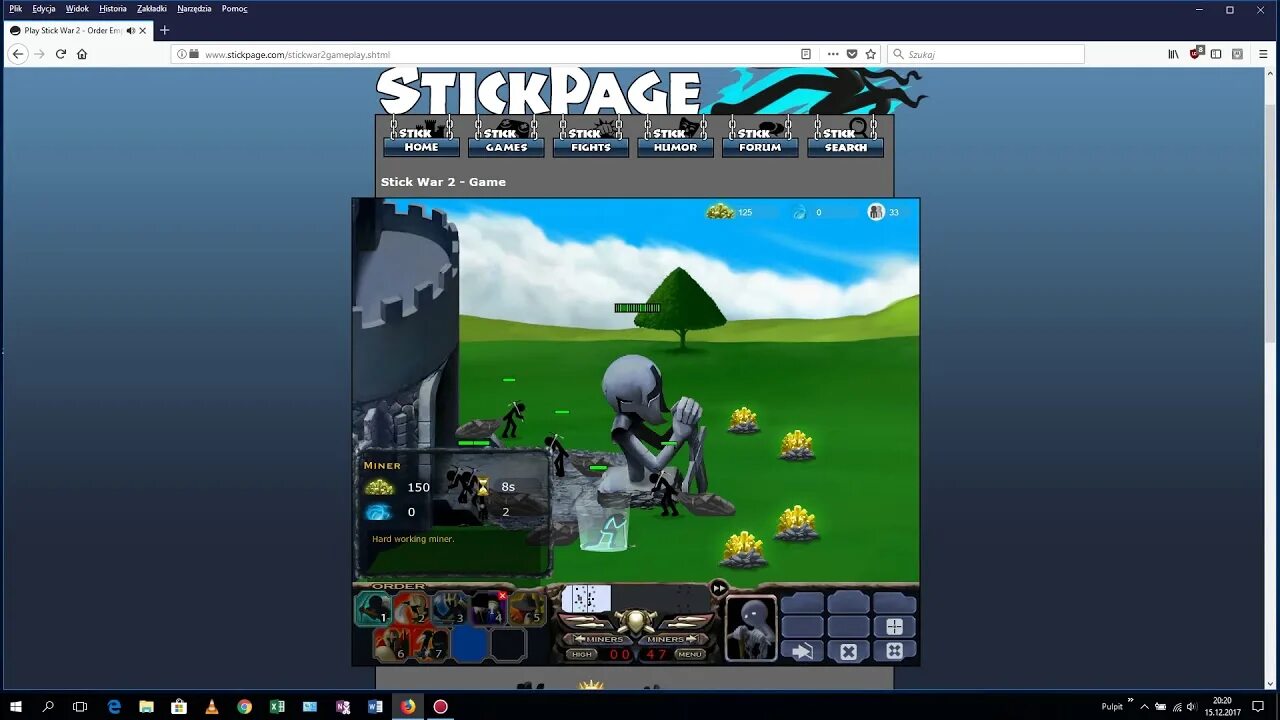Viewport: 1280px width, 720px height.
Task: Go back to previous page
Action: click(17, 54)
